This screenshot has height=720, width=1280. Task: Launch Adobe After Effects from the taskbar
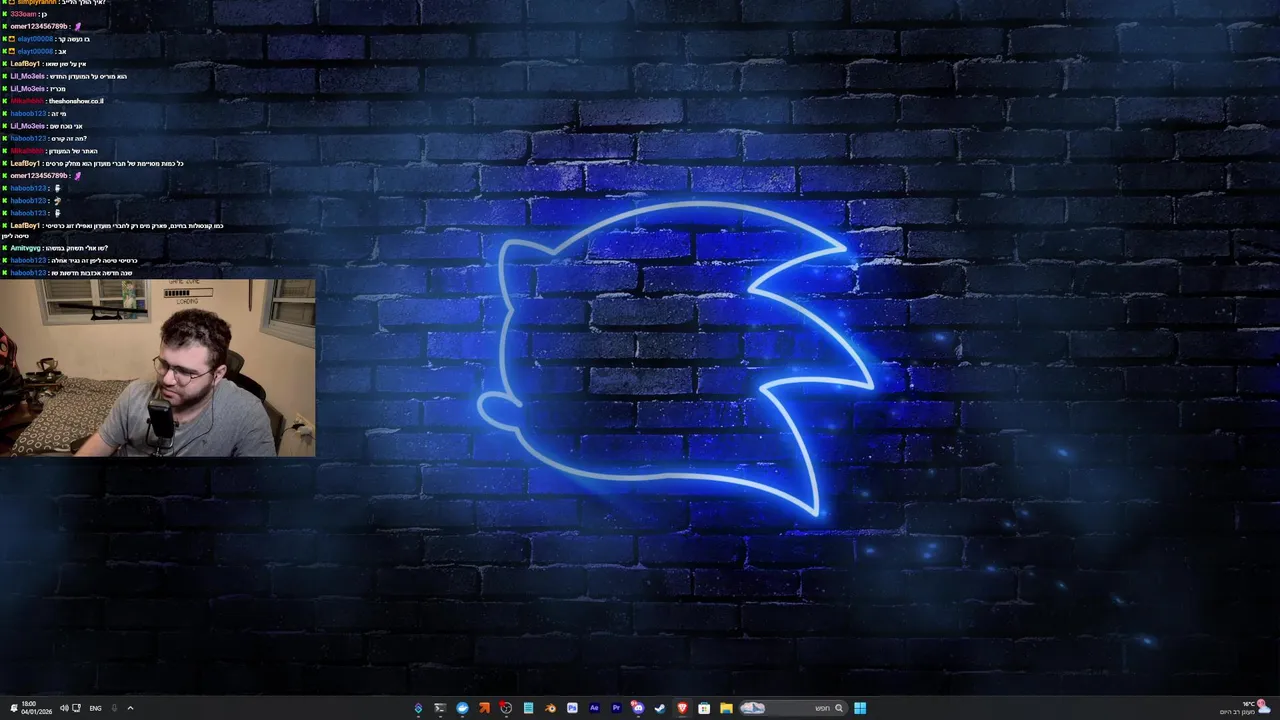click(x=594, y=708)
